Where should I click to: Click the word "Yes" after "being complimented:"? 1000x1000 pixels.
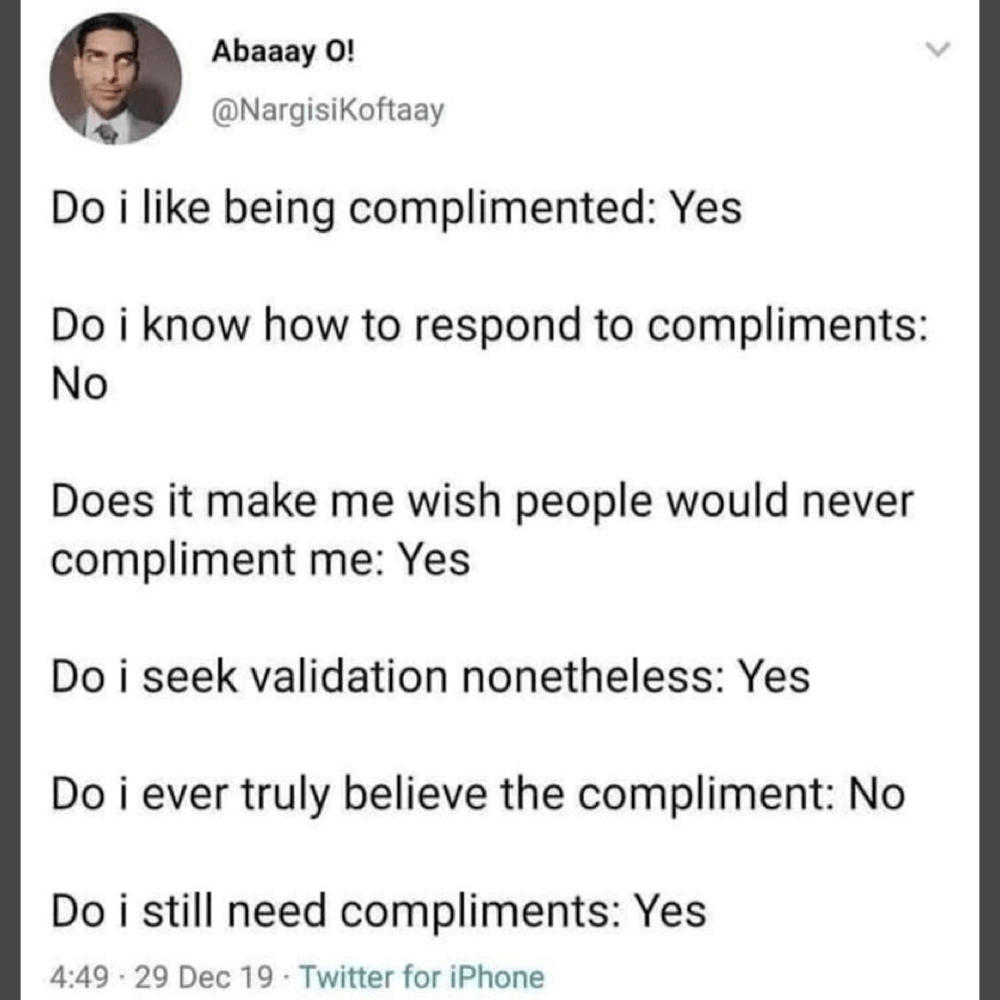click(705, 209)
